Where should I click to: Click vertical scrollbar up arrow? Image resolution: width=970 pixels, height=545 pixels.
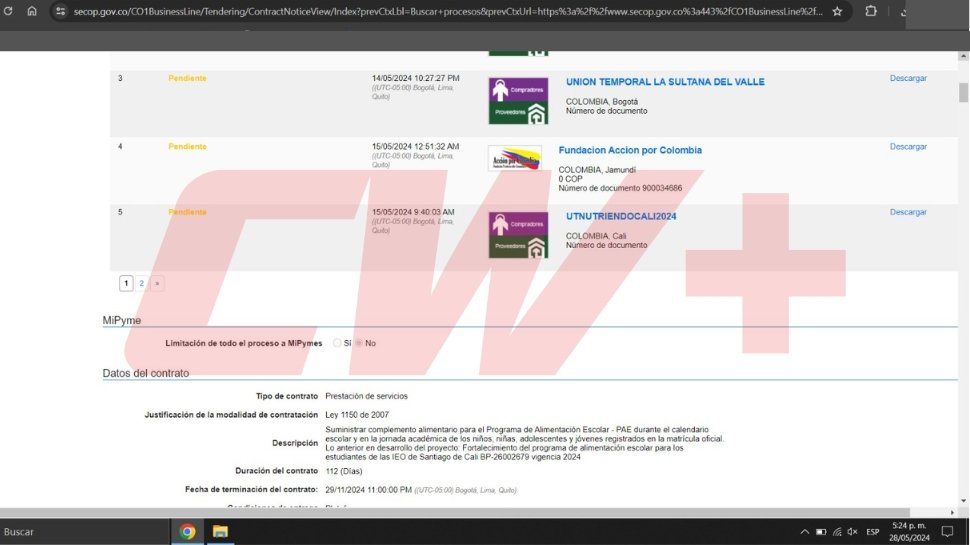[963, 56]
